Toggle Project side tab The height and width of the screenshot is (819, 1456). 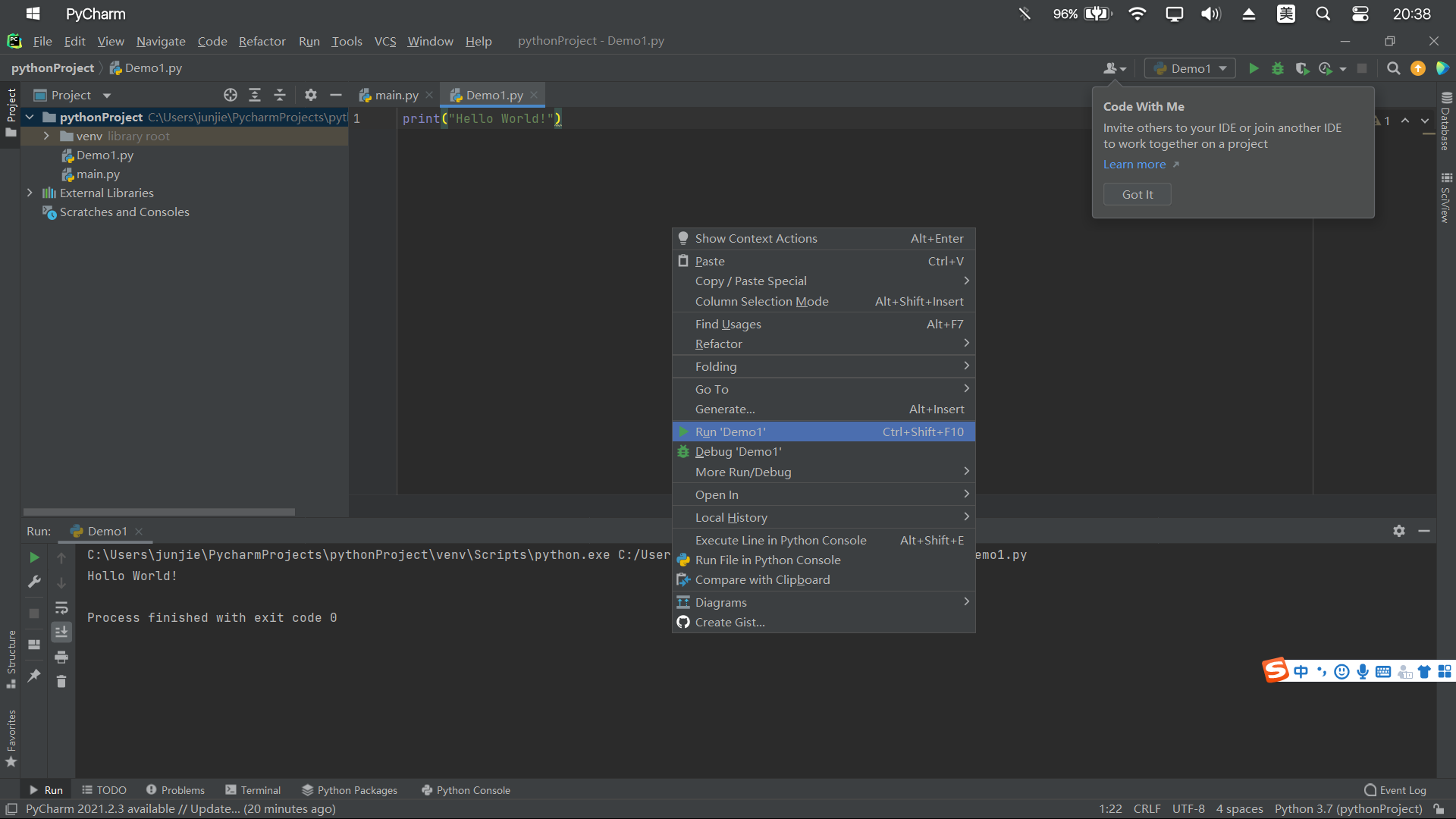tap(11, 112)
